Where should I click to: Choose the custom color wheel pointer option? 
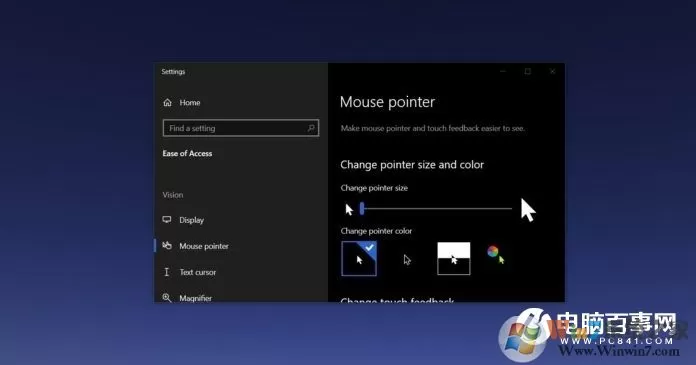496,255
